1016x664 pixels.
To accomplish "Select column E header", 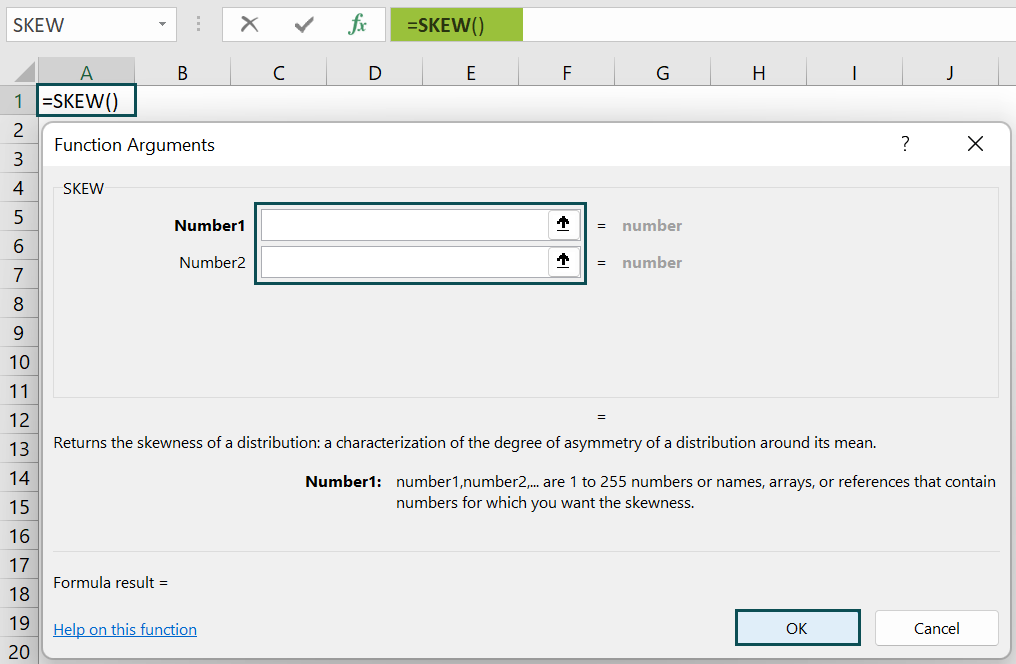I will click(470, 73).
